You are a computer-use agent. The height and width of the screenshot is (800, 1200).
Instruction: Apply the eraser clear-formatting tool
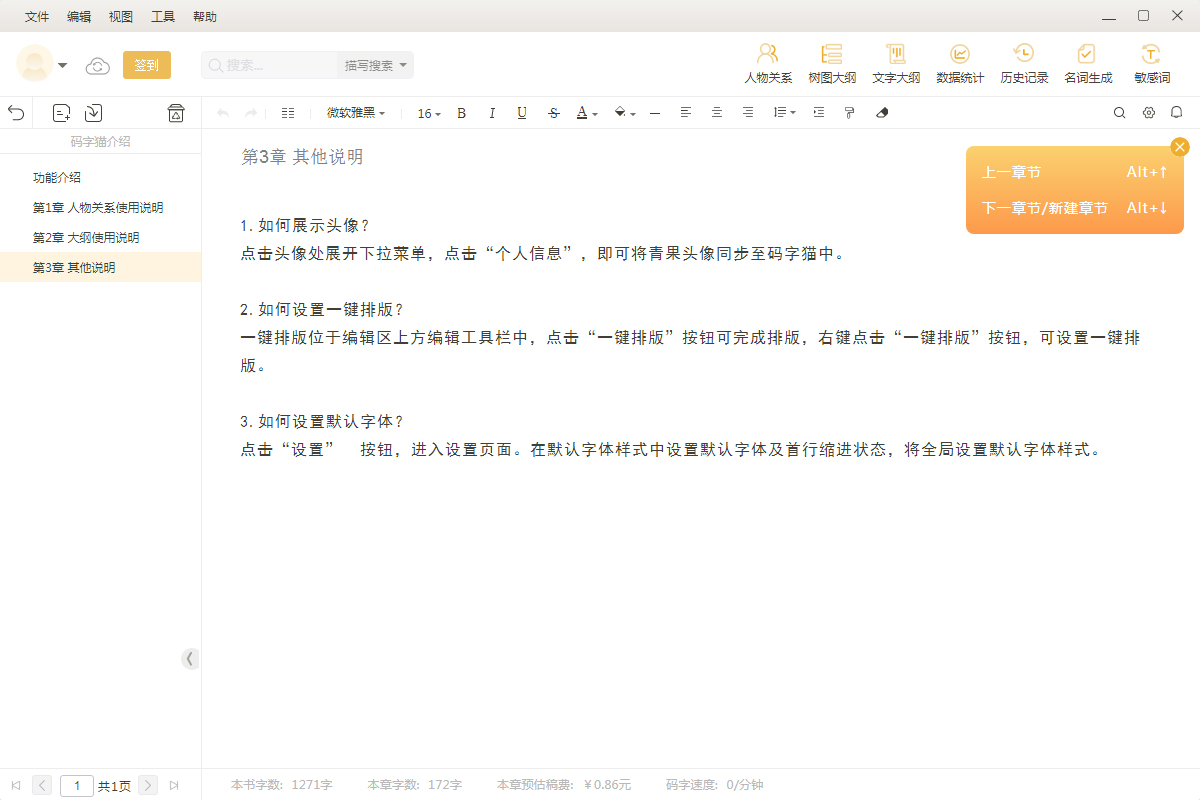pyautogui.click(x=881, y=113)
